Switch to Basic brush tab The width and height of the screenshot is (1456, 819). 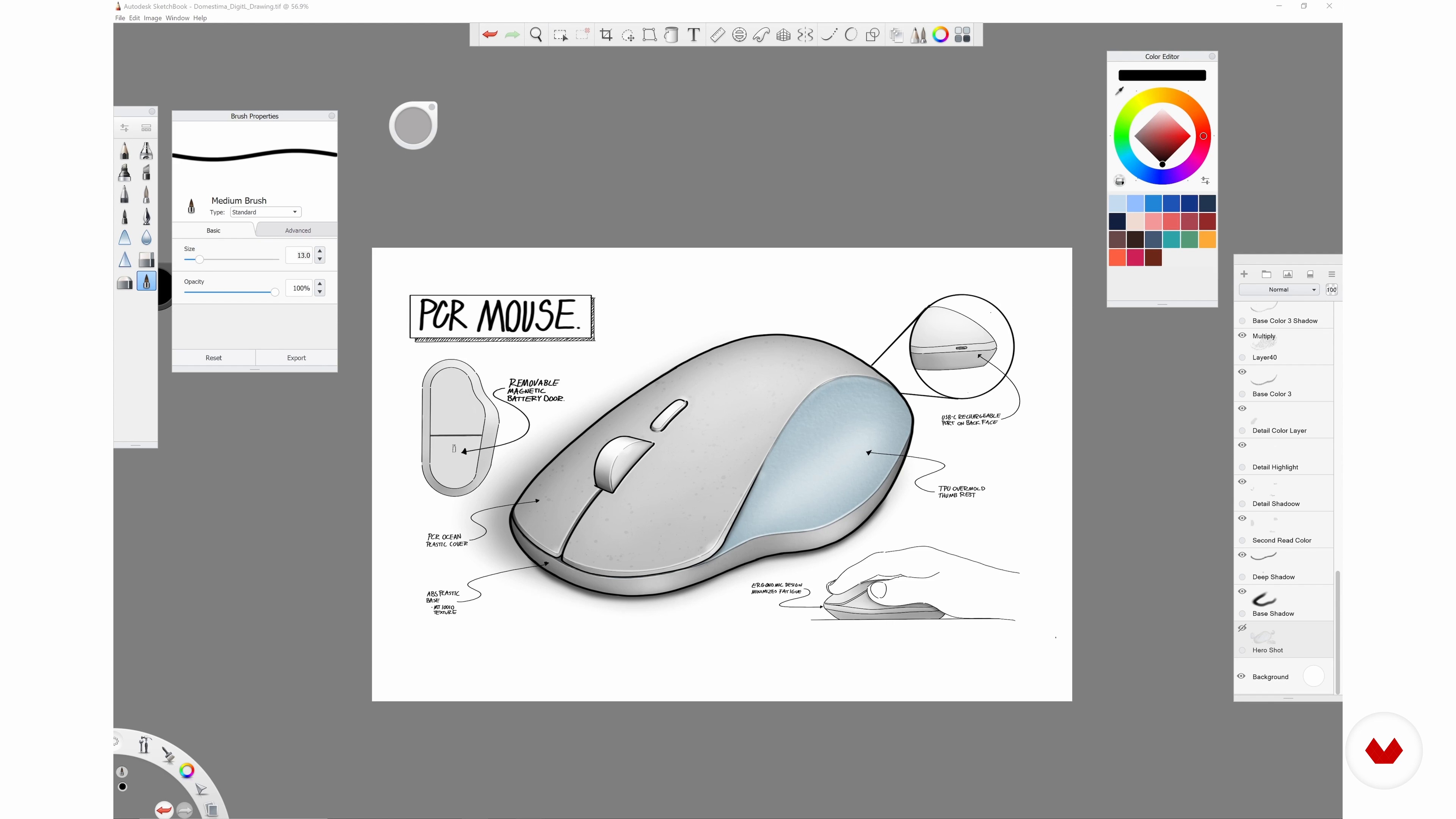tap(213, 230)
